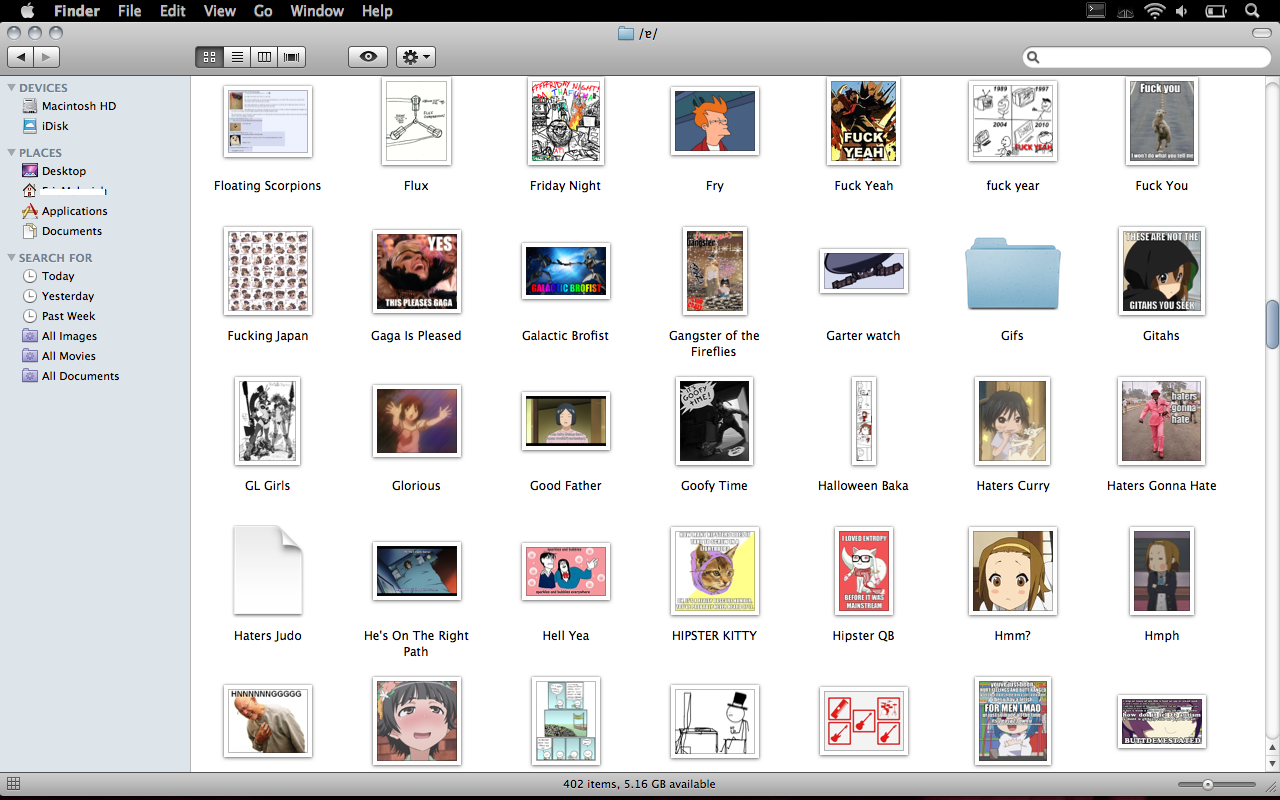
Task: Select the Haters Judo blank file icon
Action: [267, 570]
